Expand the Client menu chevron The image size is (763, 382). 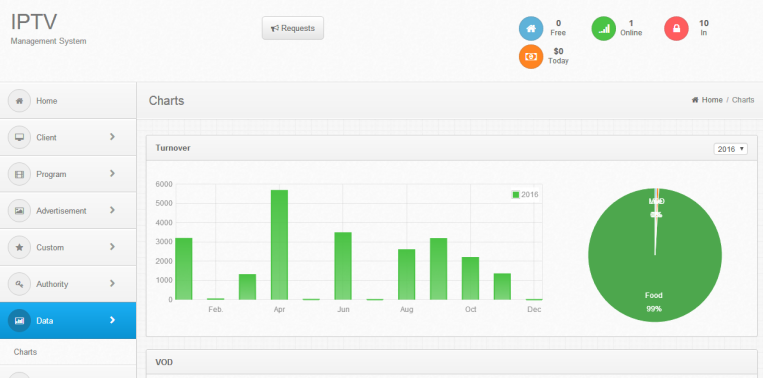pos(112,137)
